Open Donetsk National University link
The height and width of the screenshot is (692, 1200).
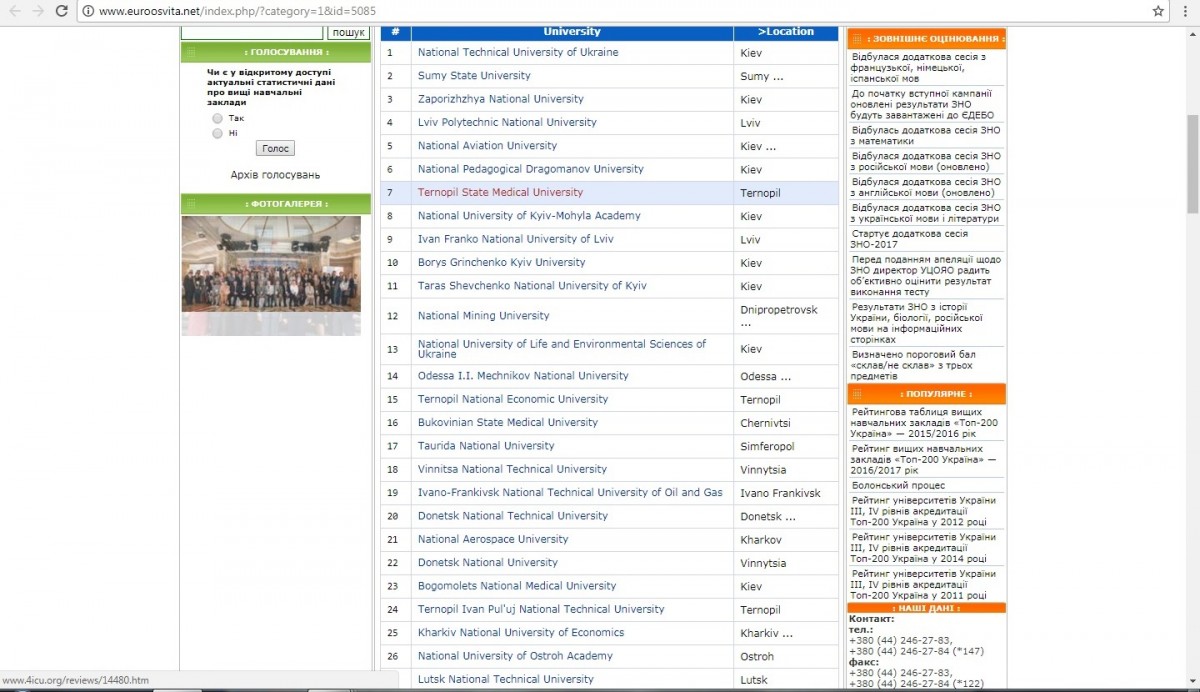coord(488,562)
